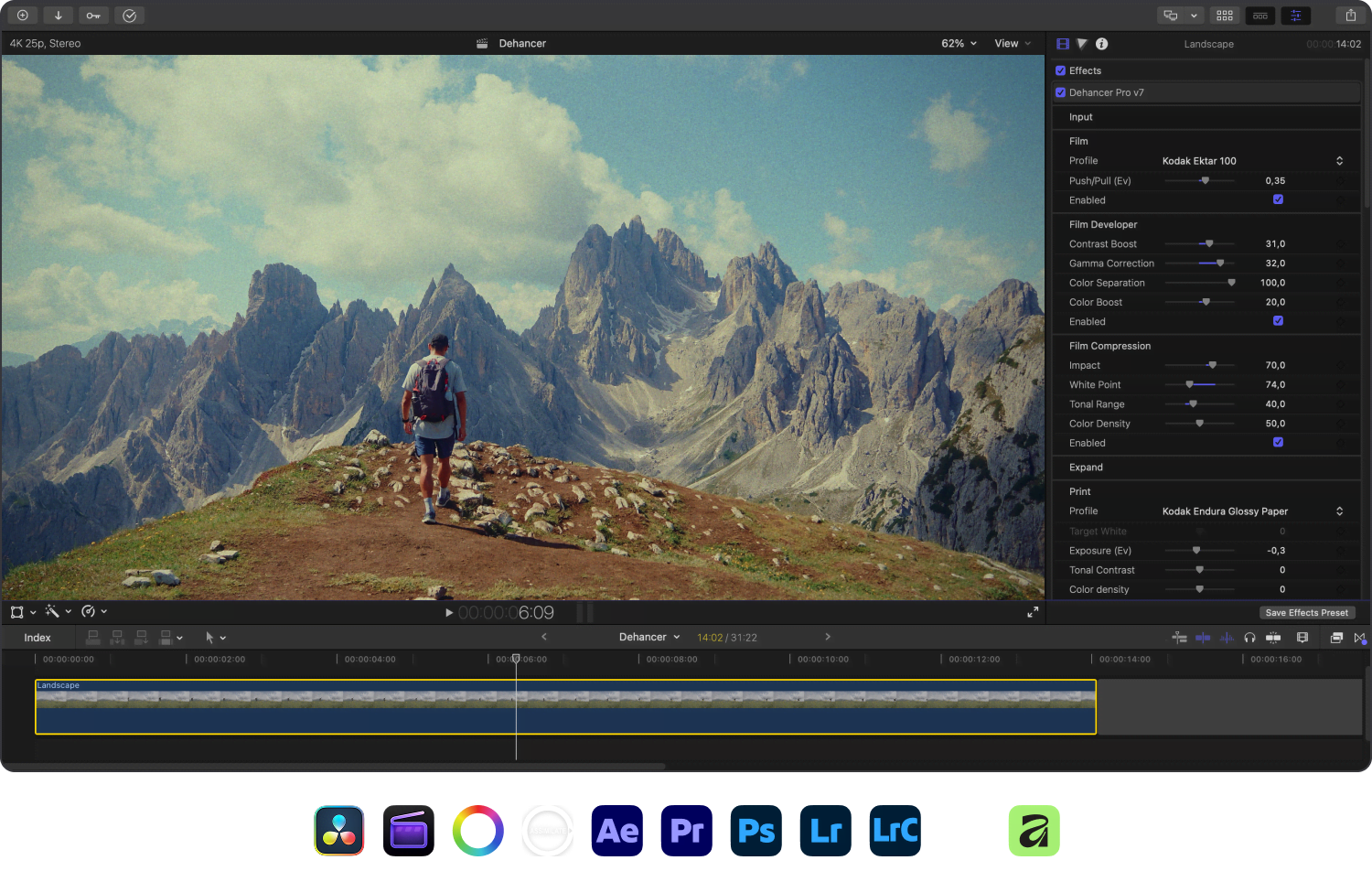Click the Photoshop Ps icon
Screen dimensions: 1372x871
pos(756,831)
